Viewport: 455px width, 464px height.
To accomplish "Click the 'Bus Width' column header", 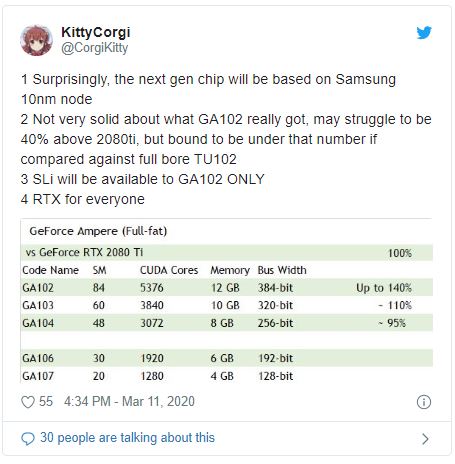I will tap(282, 270).
